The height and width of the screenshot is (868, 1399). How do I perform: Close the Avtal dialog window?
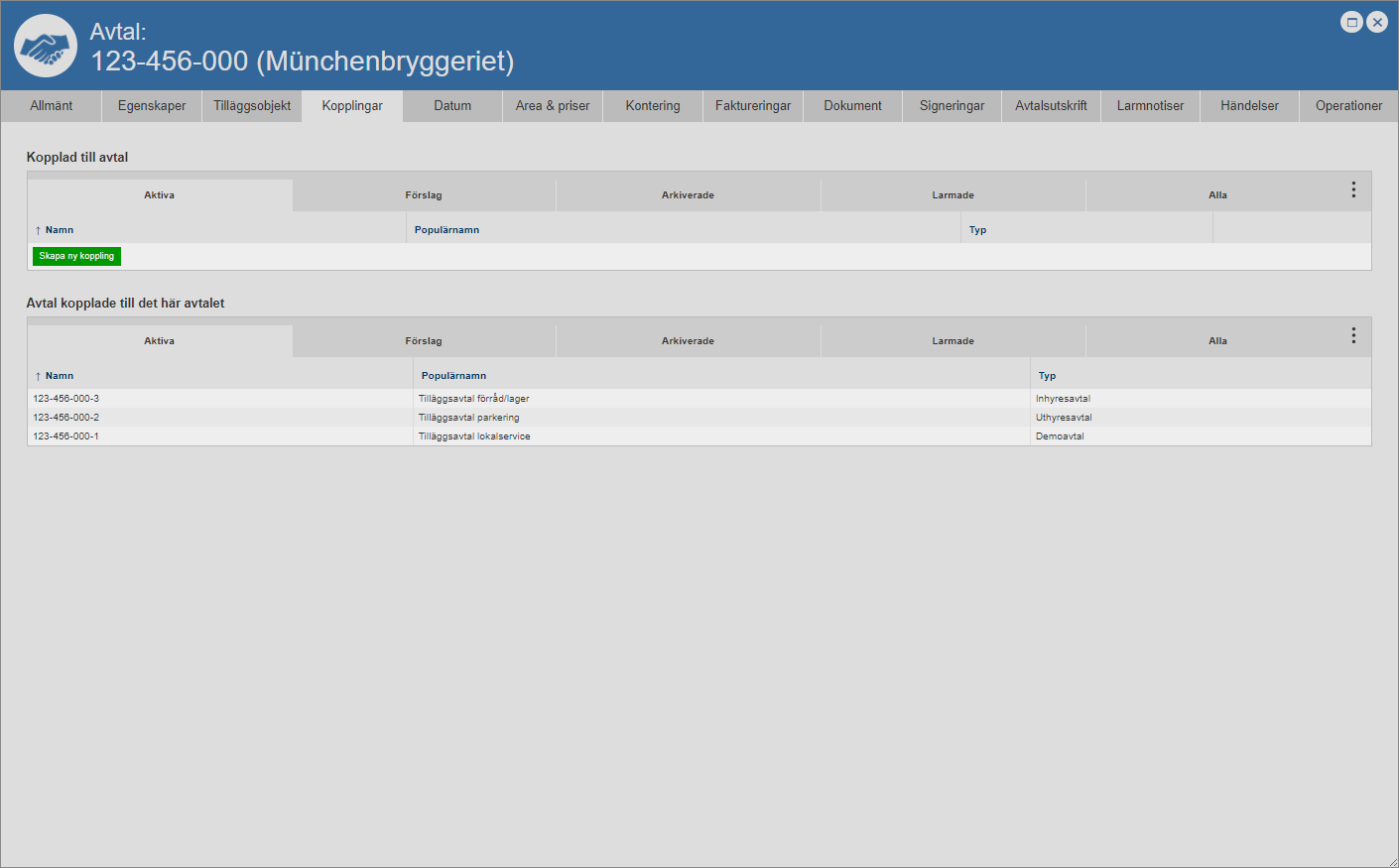[1377, 22]
